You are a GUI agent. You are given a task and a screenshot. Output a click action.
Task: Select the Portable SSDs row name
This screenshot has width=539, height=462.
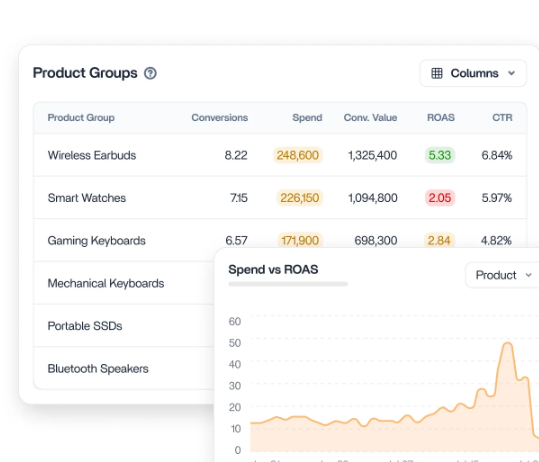click(x=85, y=326)
